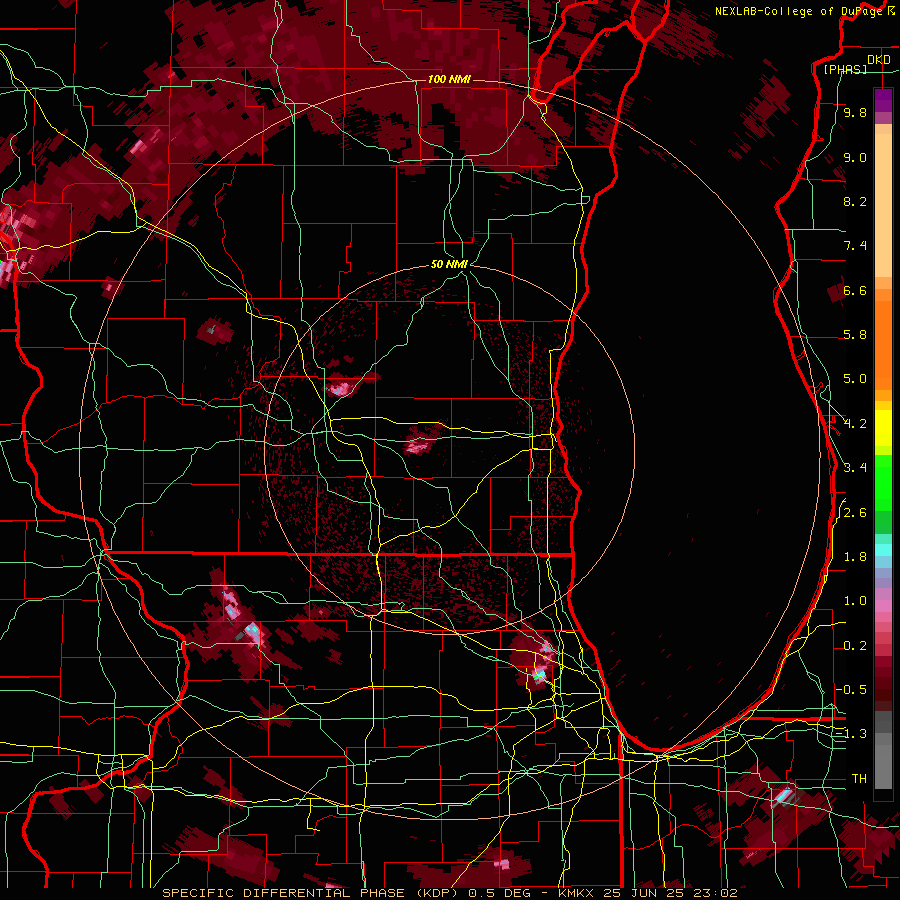The width and height of the screenshot is (900, 900).
Task: Click the 1.0 value on color scale
Action: (x=855, y=600)
